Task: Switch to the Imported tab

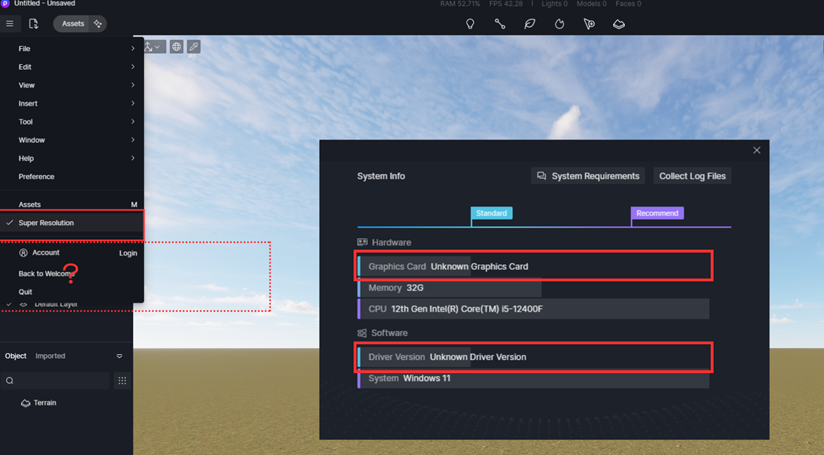Action: click(50, 356)
